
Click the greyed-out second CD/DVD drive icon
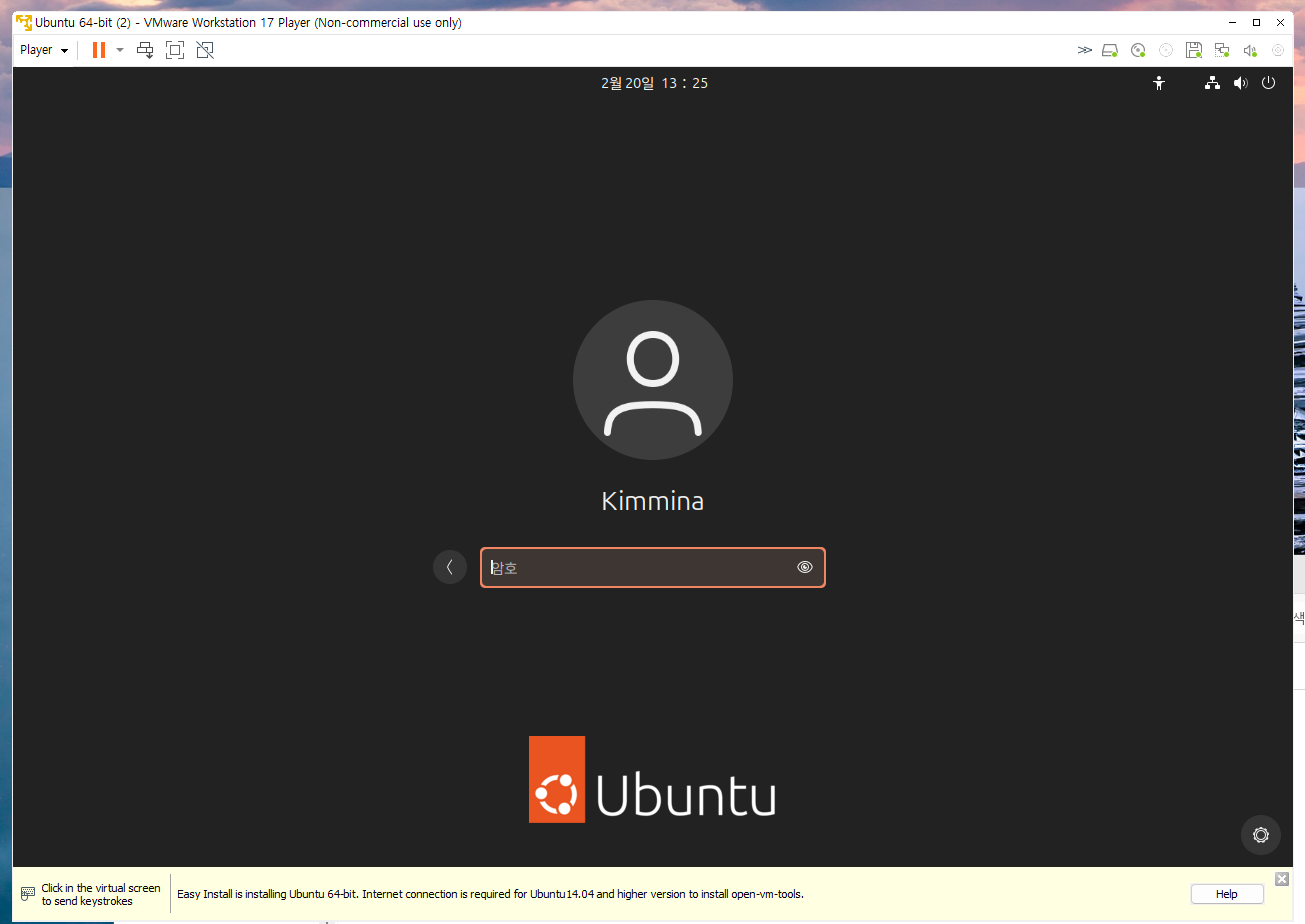point(1166,50)
